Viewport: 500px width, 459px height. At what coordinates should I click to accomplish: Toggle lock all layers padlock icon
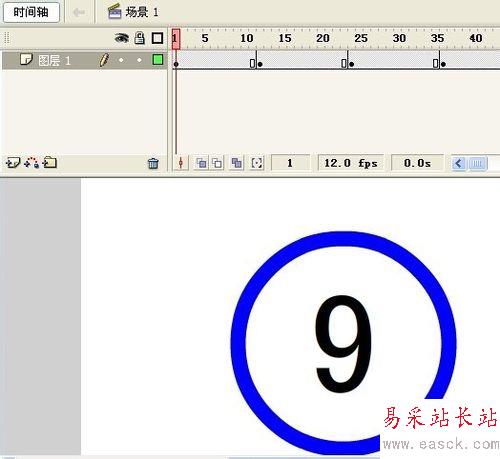(x=140, y=38)
